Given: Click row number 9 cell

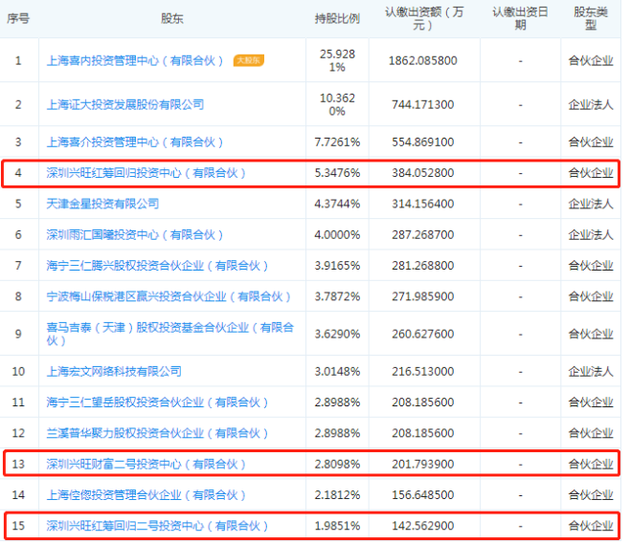Looking at the screenshot, I should point(18,334).
